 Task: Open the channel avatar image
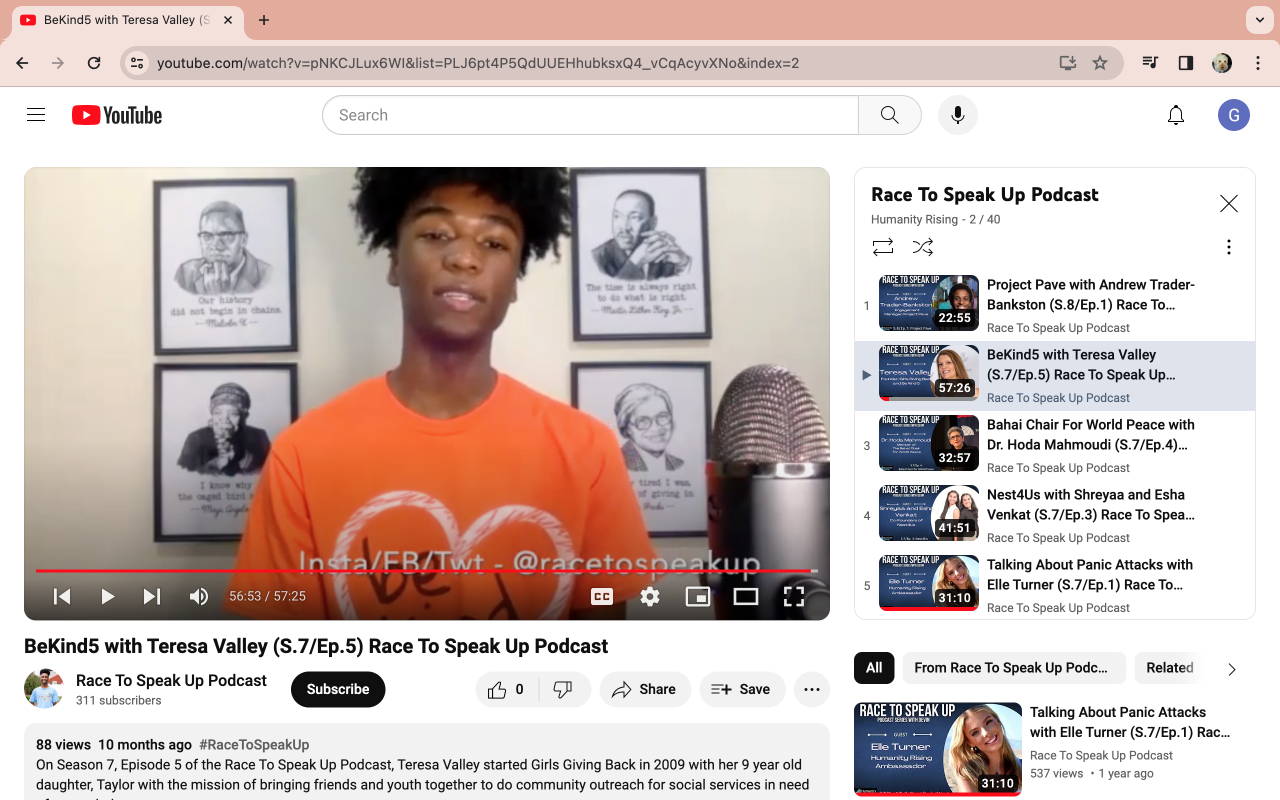click(44, 689)
